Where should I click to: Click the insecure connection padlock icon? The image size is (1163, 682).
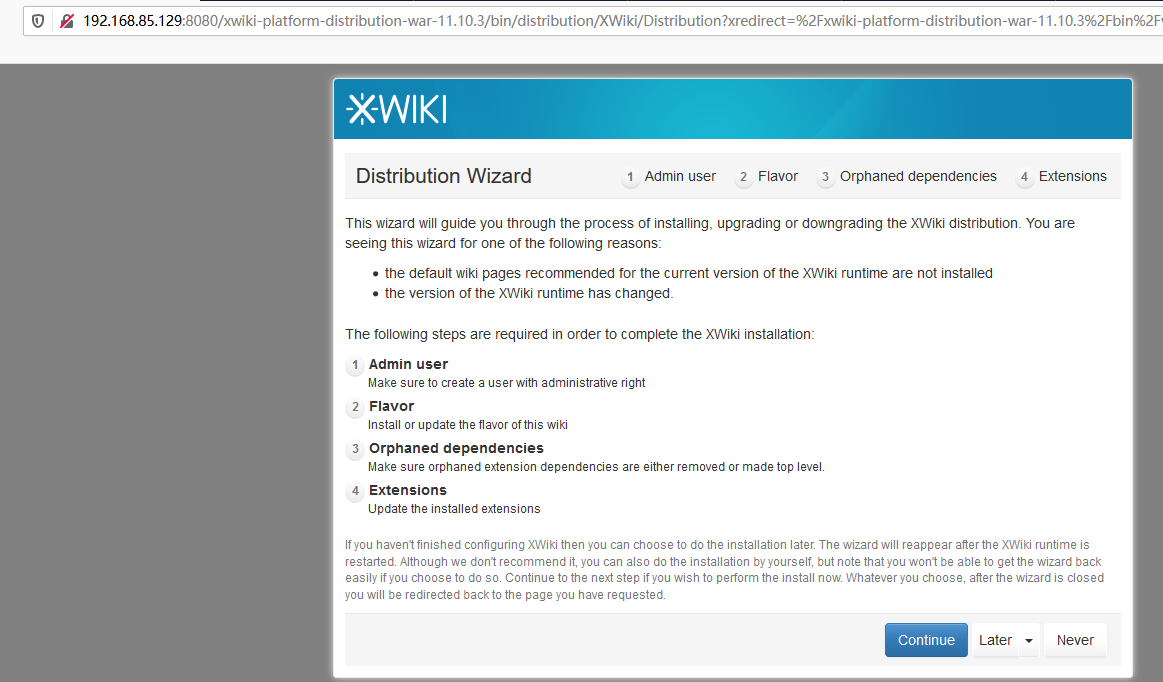coord(67,21)
